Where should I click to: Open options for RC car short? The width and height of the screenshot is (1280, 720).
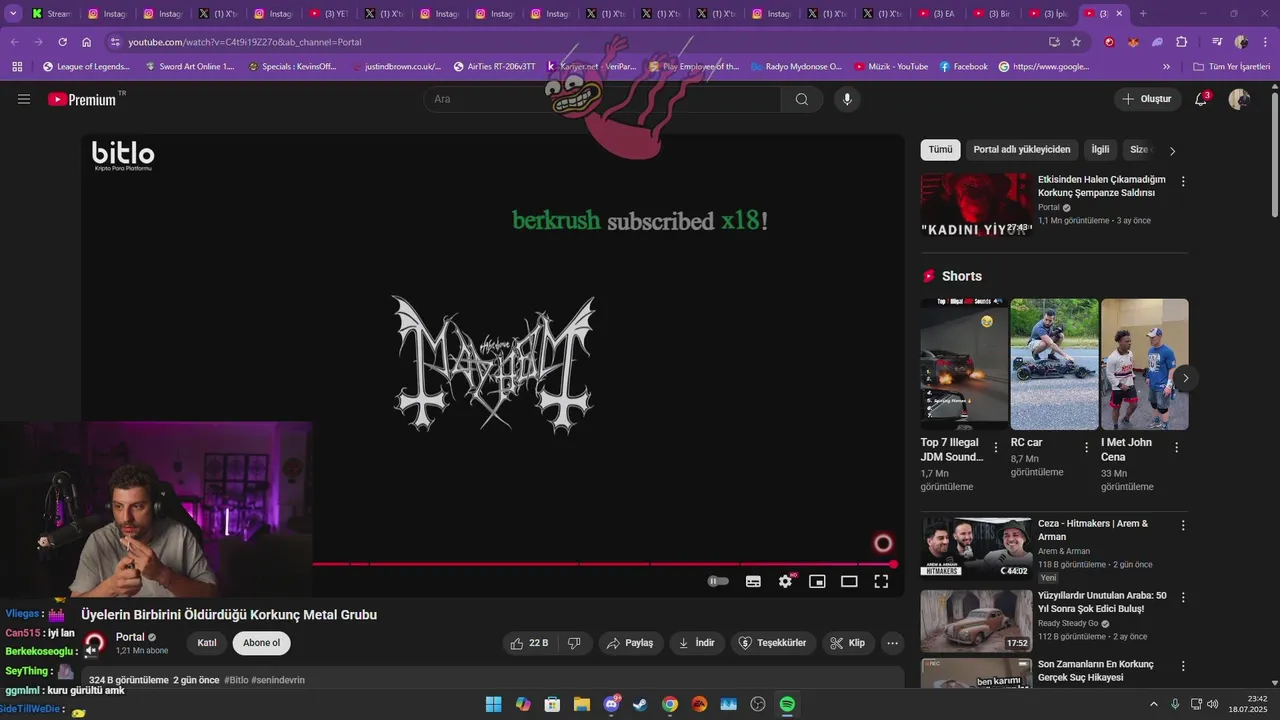pyautogui.click(x=1085, y=448)
